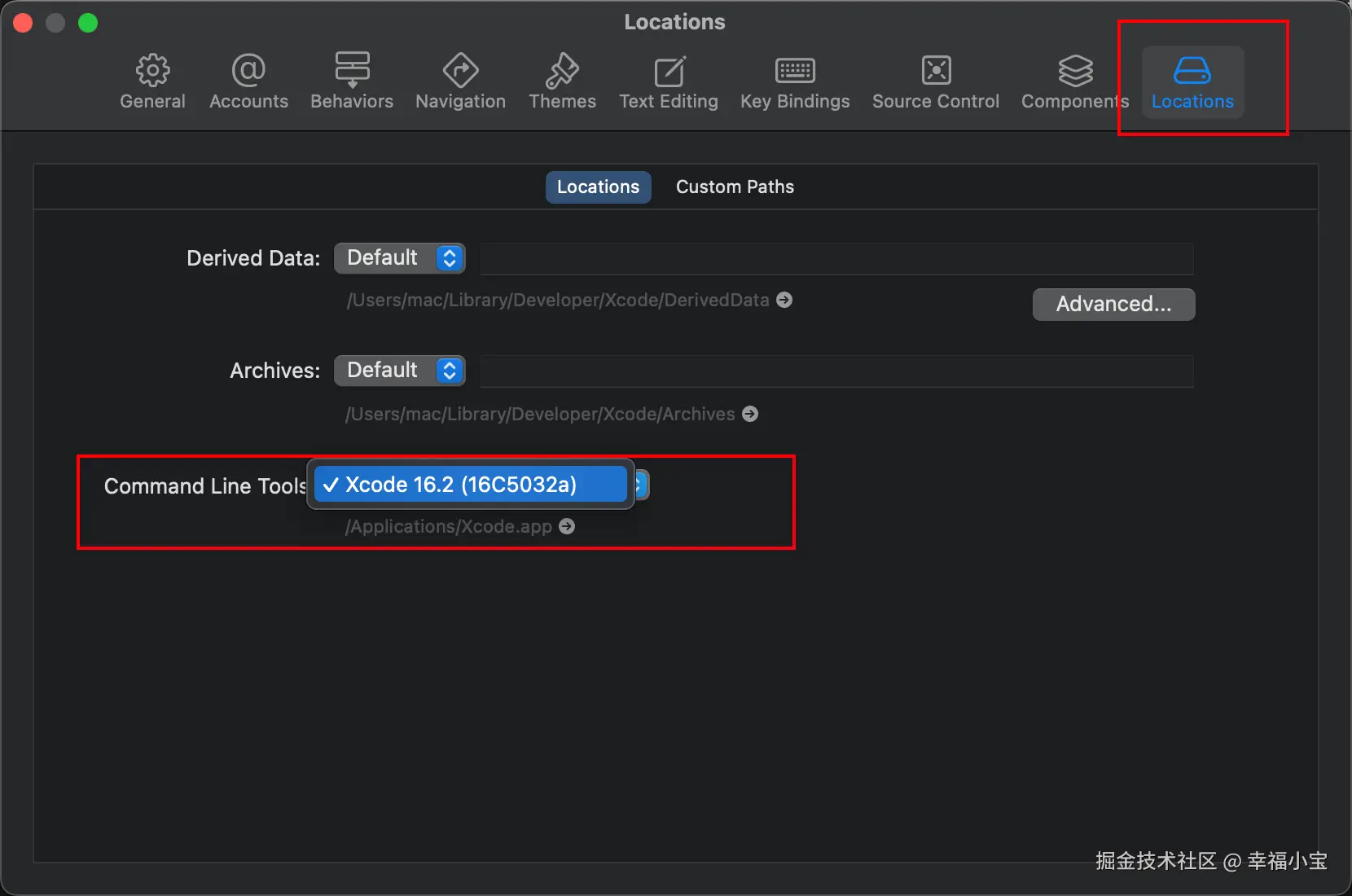Open the Source Control preferences icon
Image resolution: width=1352 pixels, height=896 pixels.
tap(936, 71)
